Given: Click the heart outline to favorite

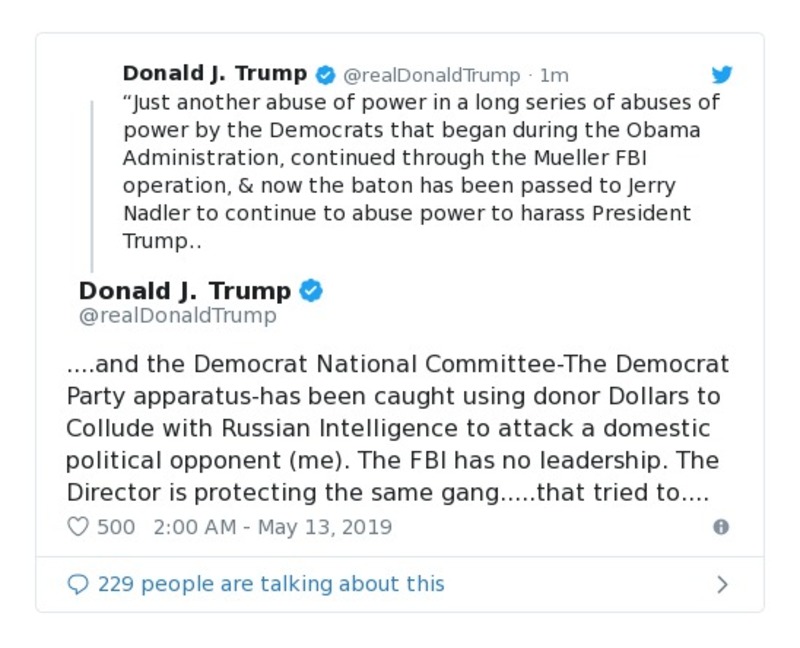Looking at the screenshot, I should [78, 527].
